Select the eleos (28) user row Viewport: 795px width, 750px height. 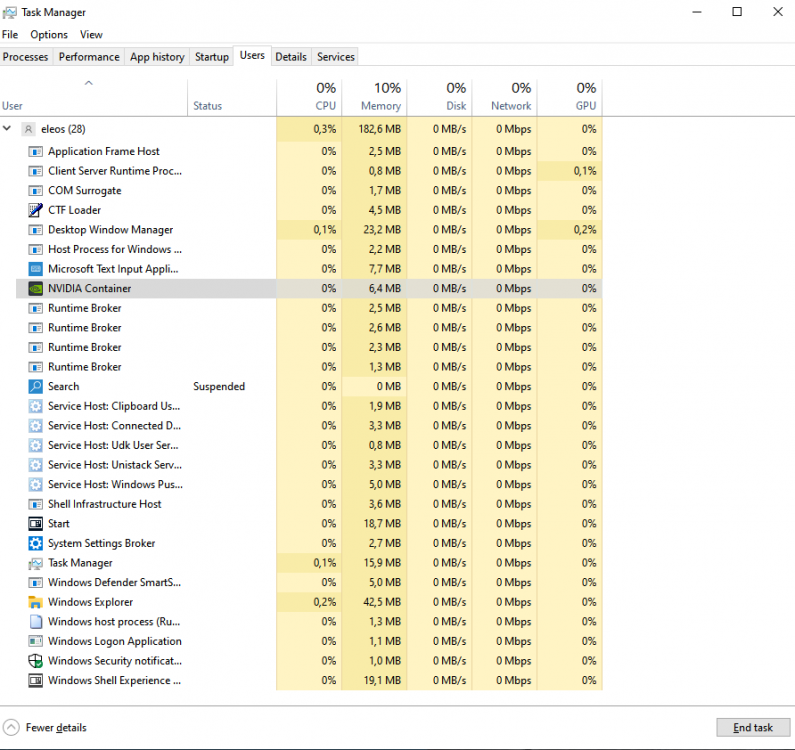[301, 129]
